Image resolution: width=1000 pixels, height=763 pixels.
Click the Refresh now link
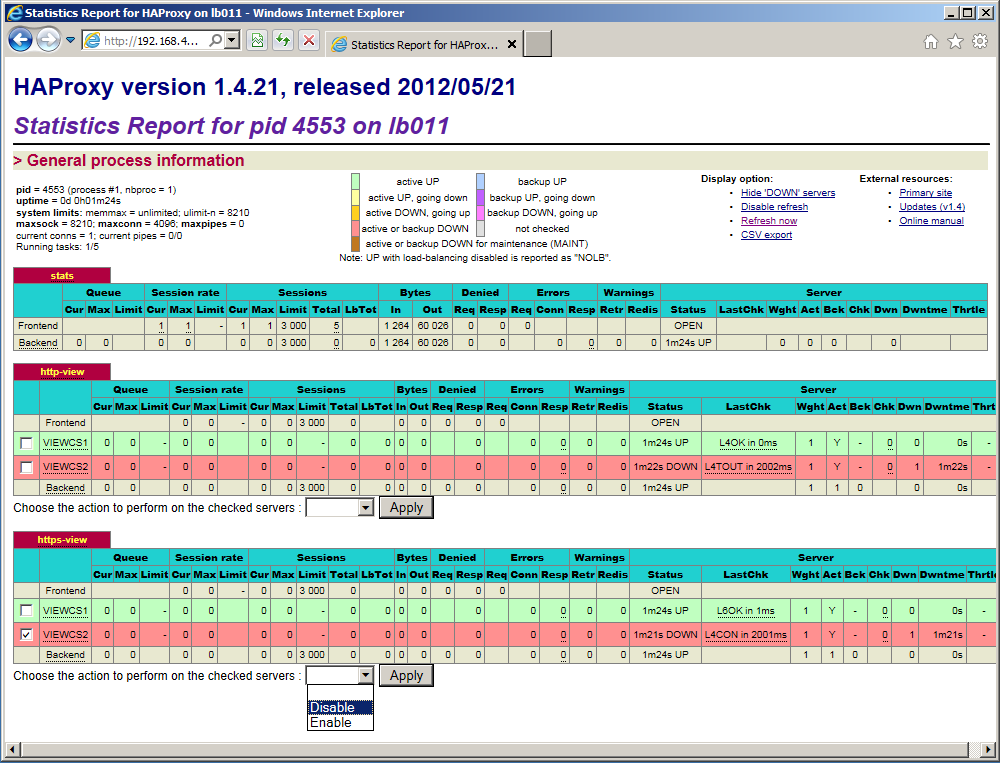point(769,221)
